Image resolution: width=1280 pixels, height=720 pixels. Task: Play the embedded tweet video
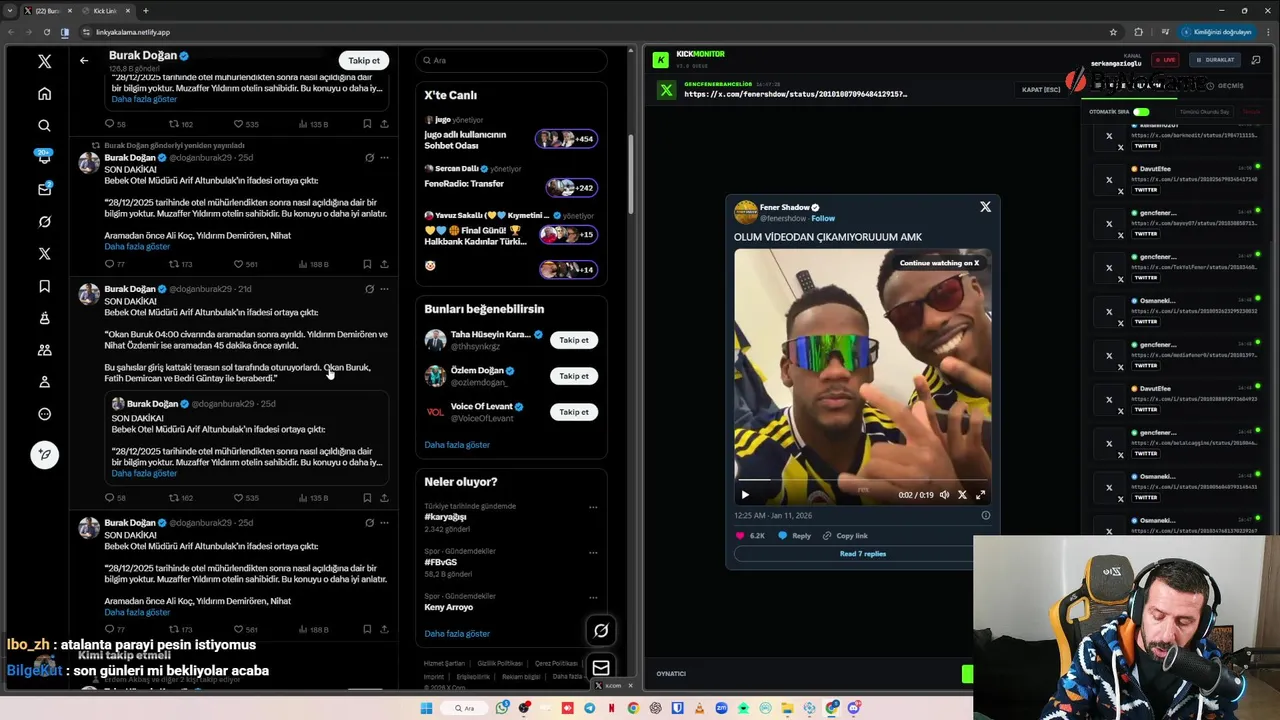(x=744, y=495)
